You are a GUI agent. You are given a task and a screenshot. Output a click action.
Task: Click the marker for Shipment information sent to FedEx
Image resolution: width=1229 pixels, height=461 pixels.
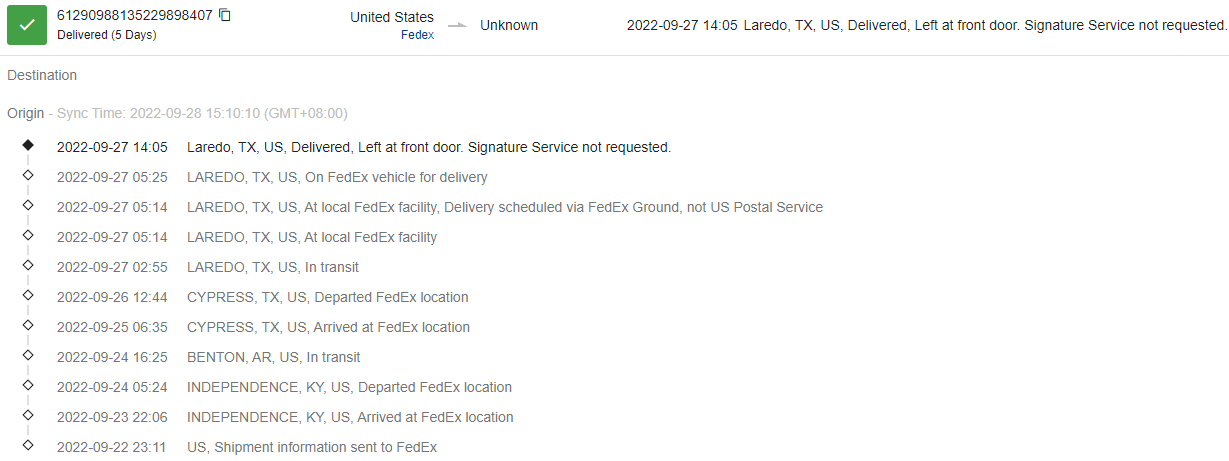pos(28,445)
